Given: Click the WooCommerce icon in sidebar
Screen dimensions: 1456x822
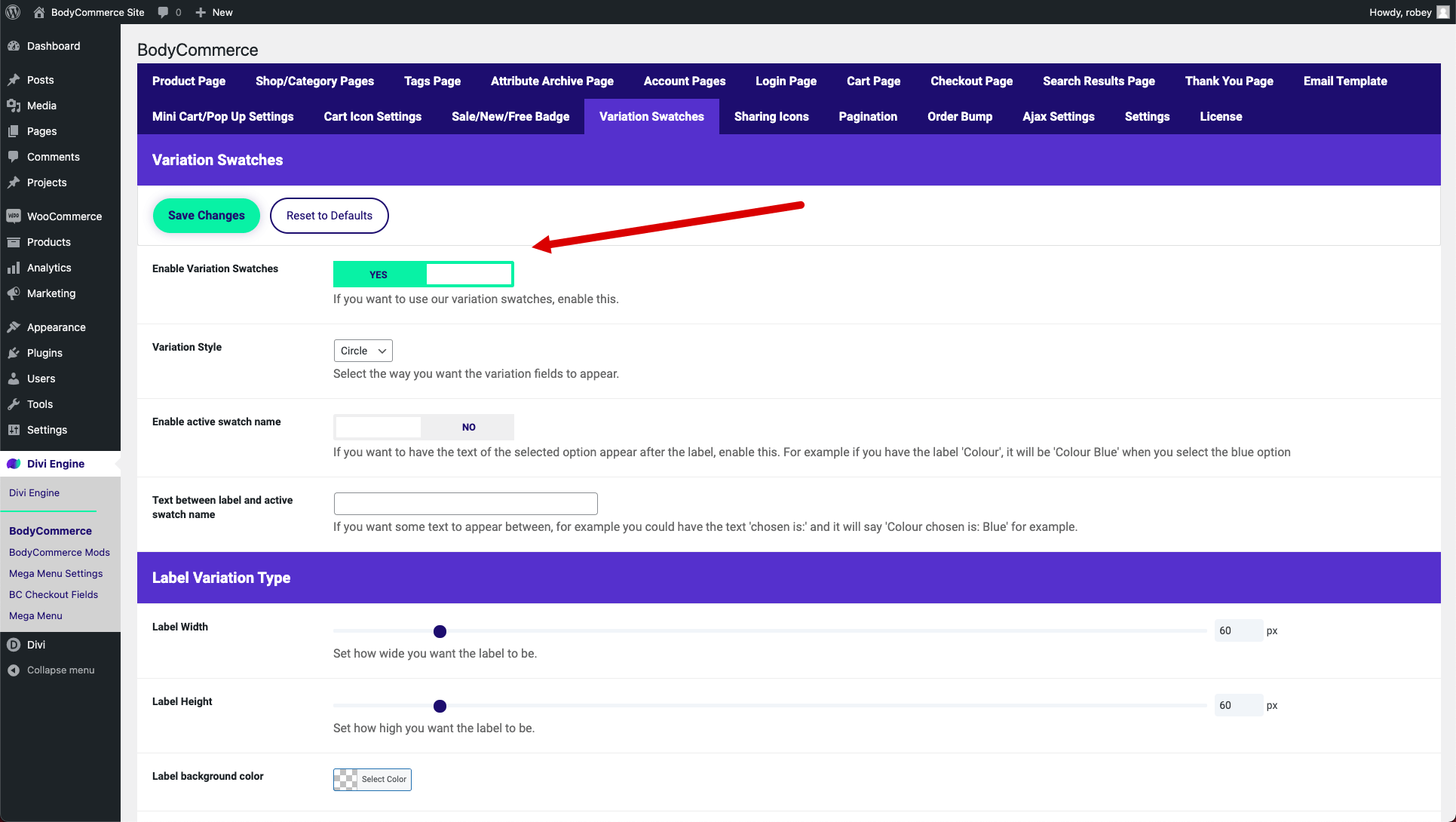Looking at the screenshot, I should pos(14,215).
